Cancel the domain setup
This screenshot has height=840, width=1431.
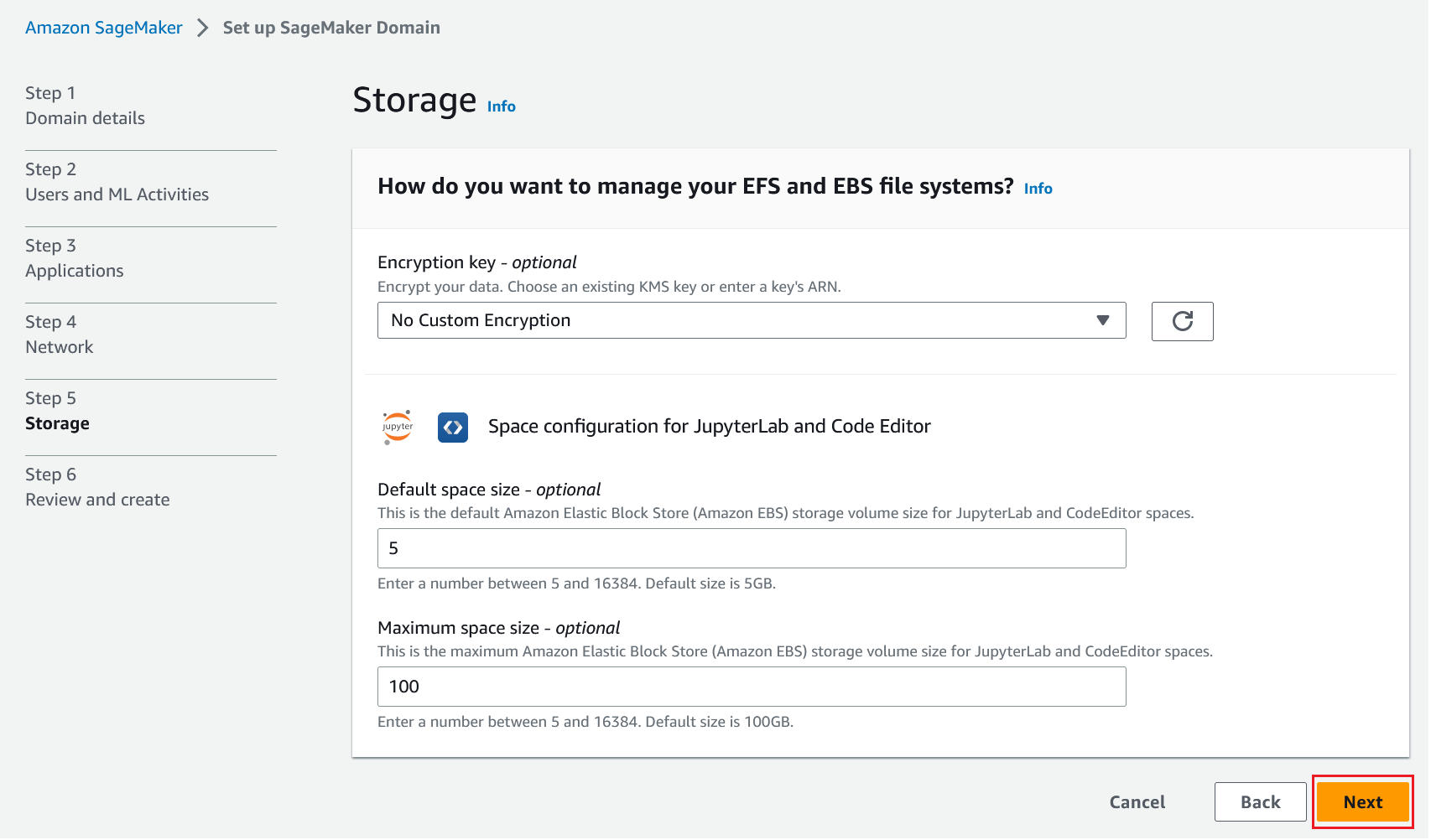coord(1137,802)
